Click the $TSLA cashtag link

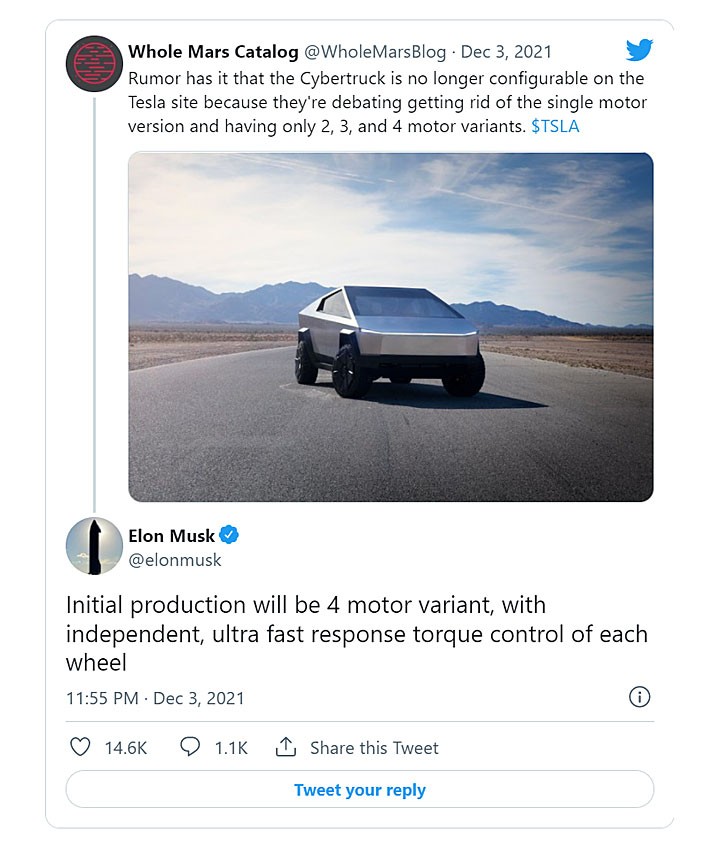pyautogui.click(x=555, y=126)
